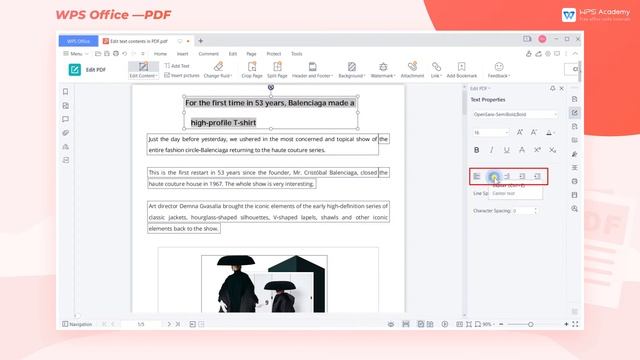Choose the distributed alignment button
This screenshot has height=360, width=640.
[537, 176]
